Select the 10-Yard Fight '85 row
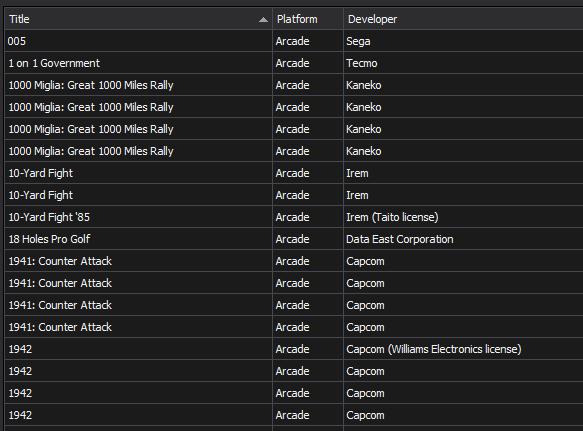Viewport: 583px width, 431px height. (x=294, y=217)
